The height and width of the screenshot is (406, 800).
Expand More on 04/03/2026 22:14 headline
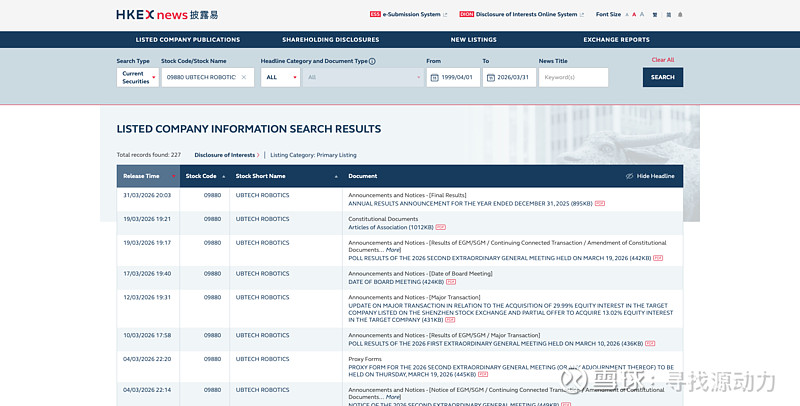tap(393, 397)
